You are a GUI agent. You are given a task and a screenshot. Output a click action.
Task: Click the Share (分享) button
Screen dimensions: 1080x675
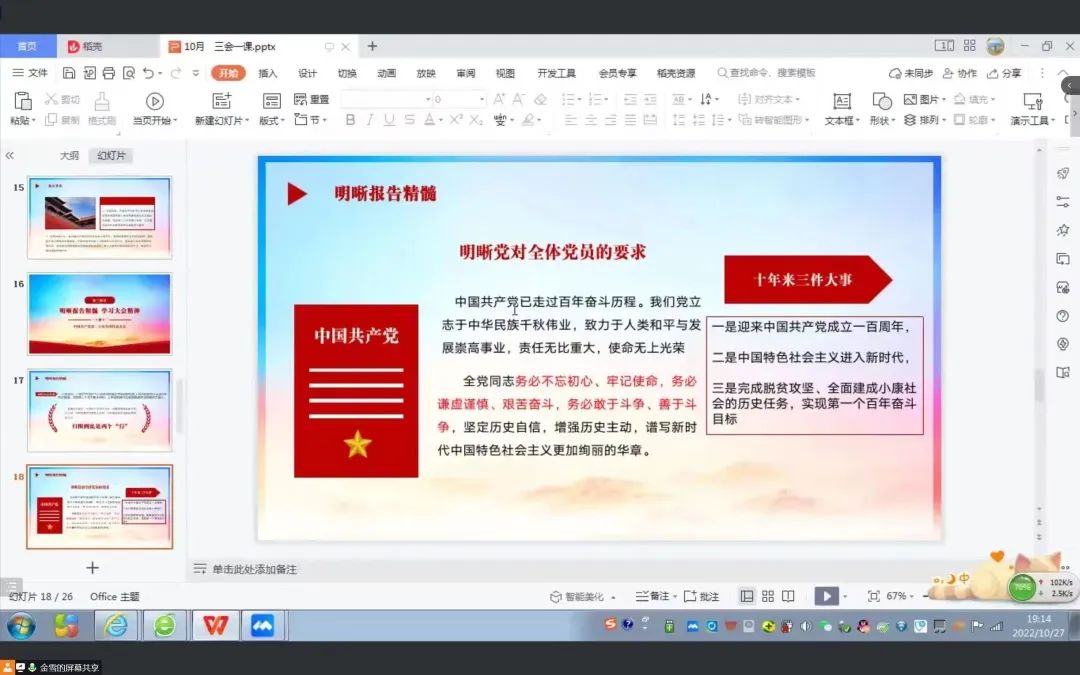(1004, 73)
